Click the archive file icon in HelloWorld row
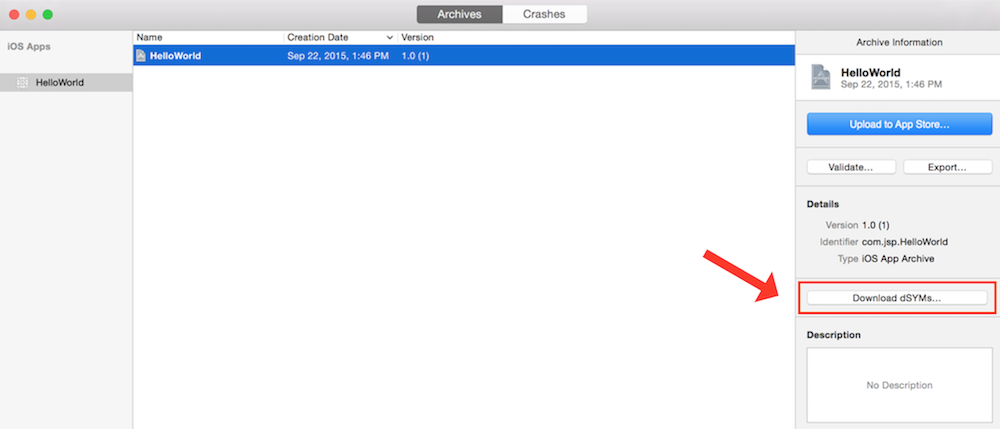 click(x=141, y=55)
